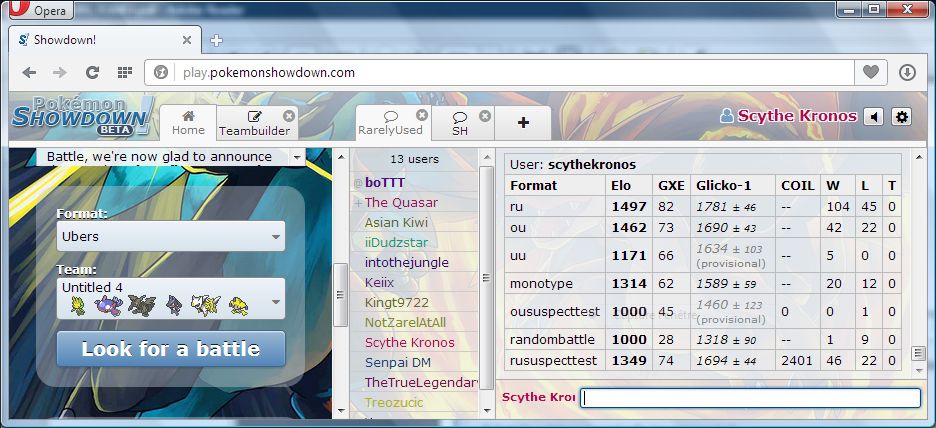Screen dimensions: 936x428
Task: Click the Look for a battle button
Action: [x=171, y=349]
